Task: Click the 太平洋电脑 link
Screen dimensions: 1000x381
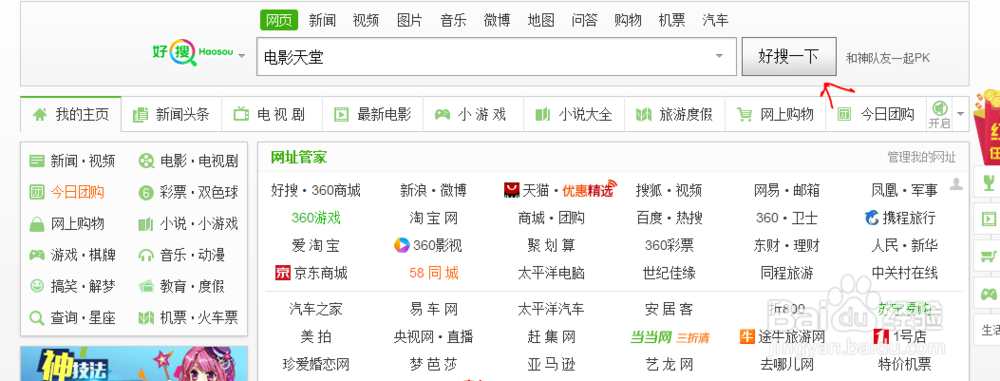Action: [551, 273]
